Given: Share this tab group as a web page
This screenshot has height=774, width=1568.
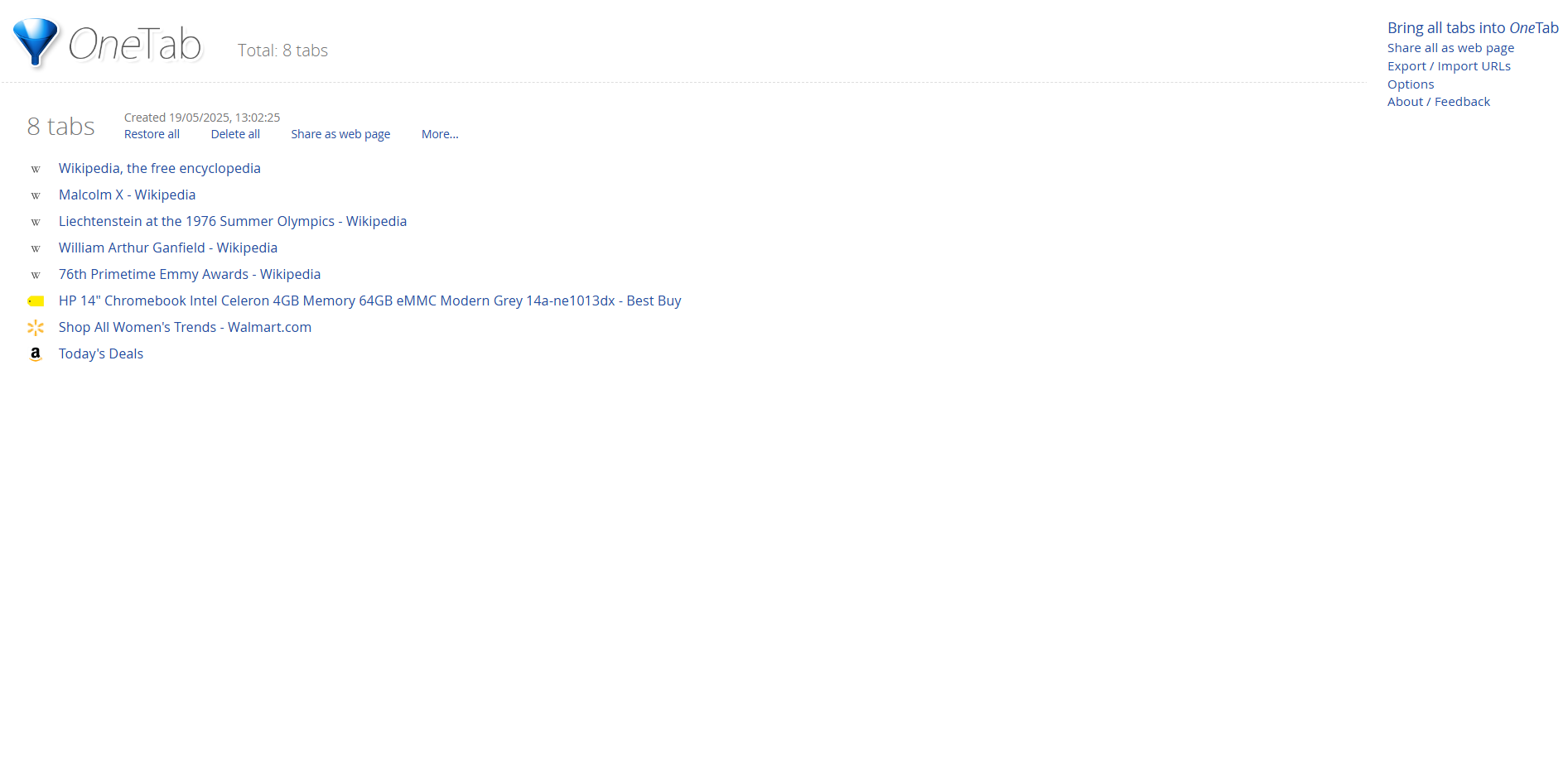Looking at the screenshot, I should pyautogui.click(x=340, y=133).
